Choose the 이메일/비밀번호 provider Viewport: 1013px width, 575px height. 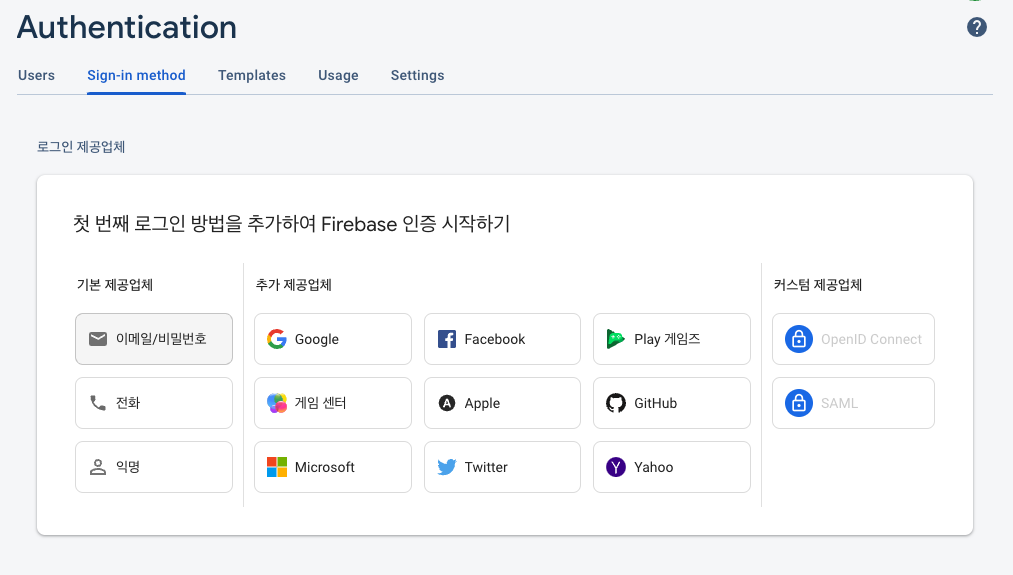click(x=154, y=339)
